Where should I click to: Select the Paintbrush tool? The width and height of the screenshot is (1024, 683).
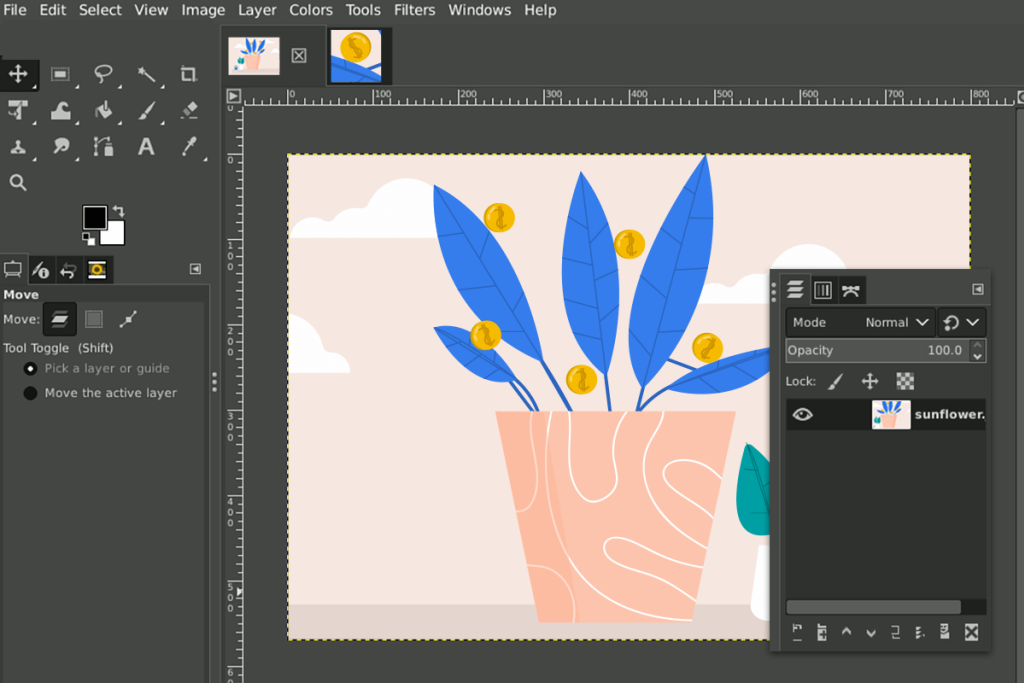click(x=146, y=110)
